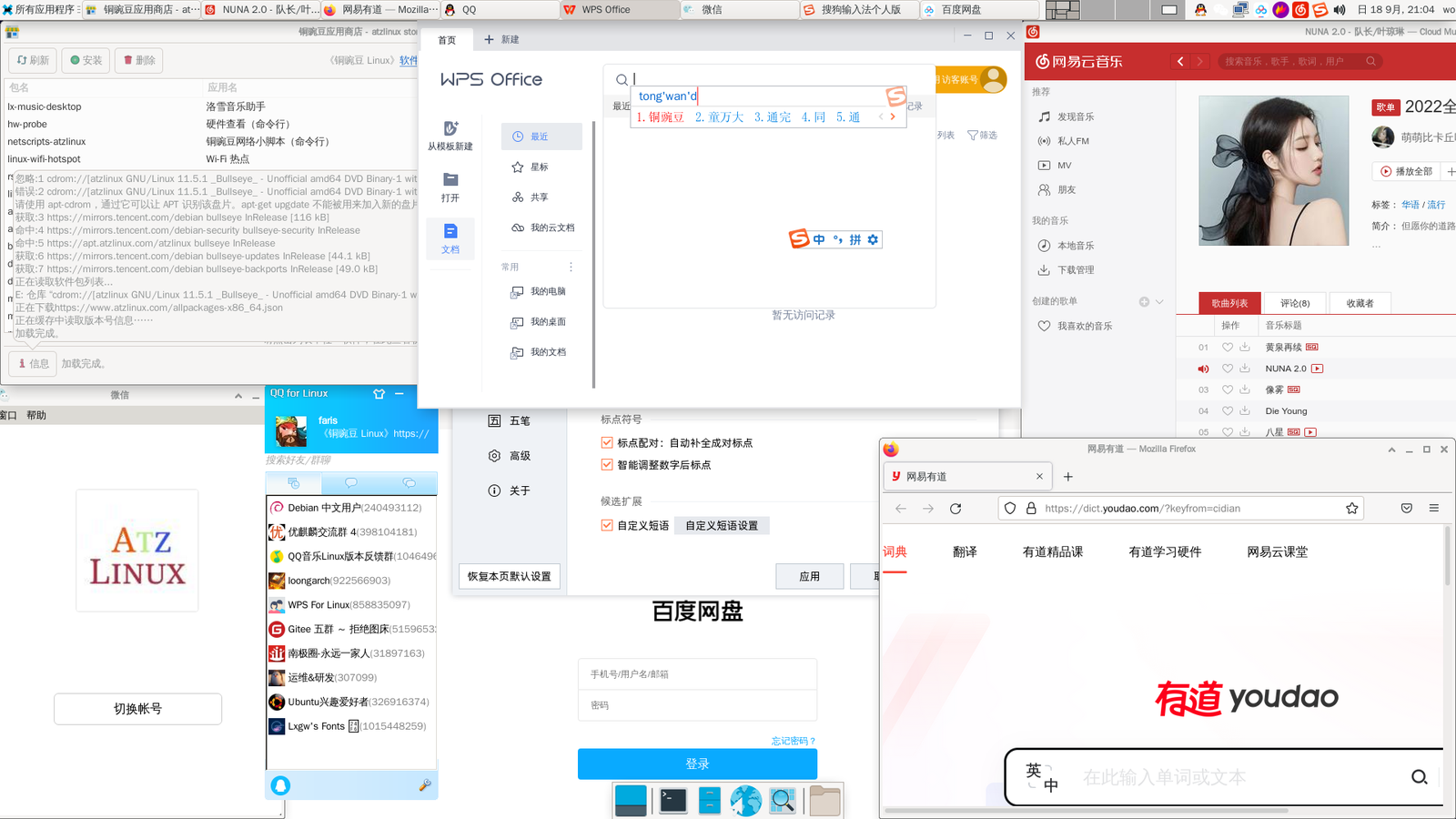Open 高级 section in Sogou settings
1456x819 pixels.
coord(510,456)
